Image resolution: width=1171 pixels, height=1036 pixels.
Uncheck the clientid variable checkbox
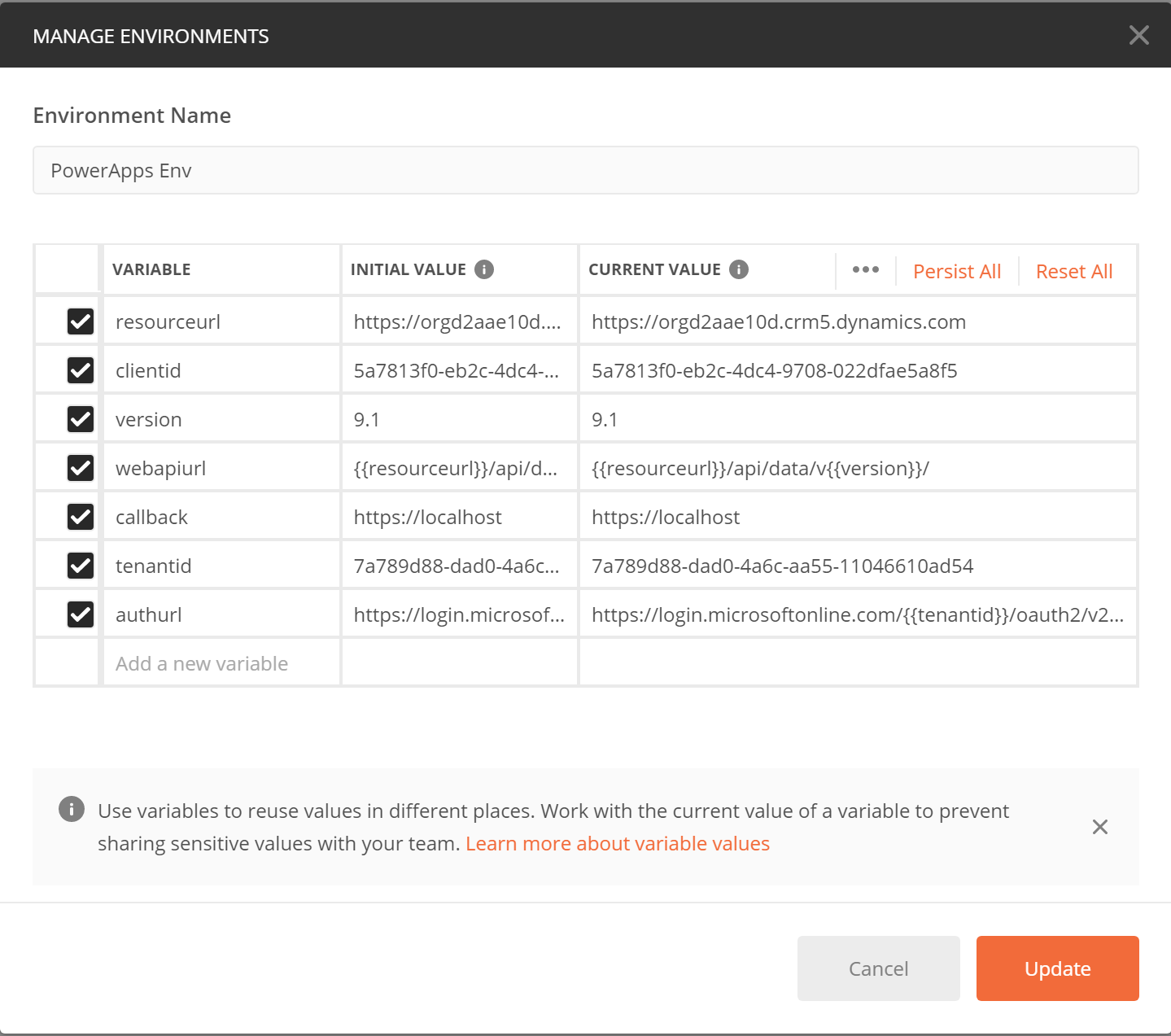pos(81,370)
